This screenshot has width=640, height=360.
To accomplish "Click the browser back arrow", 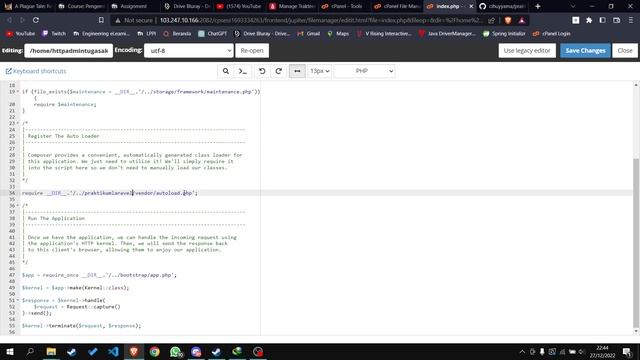I will (9, 20).
